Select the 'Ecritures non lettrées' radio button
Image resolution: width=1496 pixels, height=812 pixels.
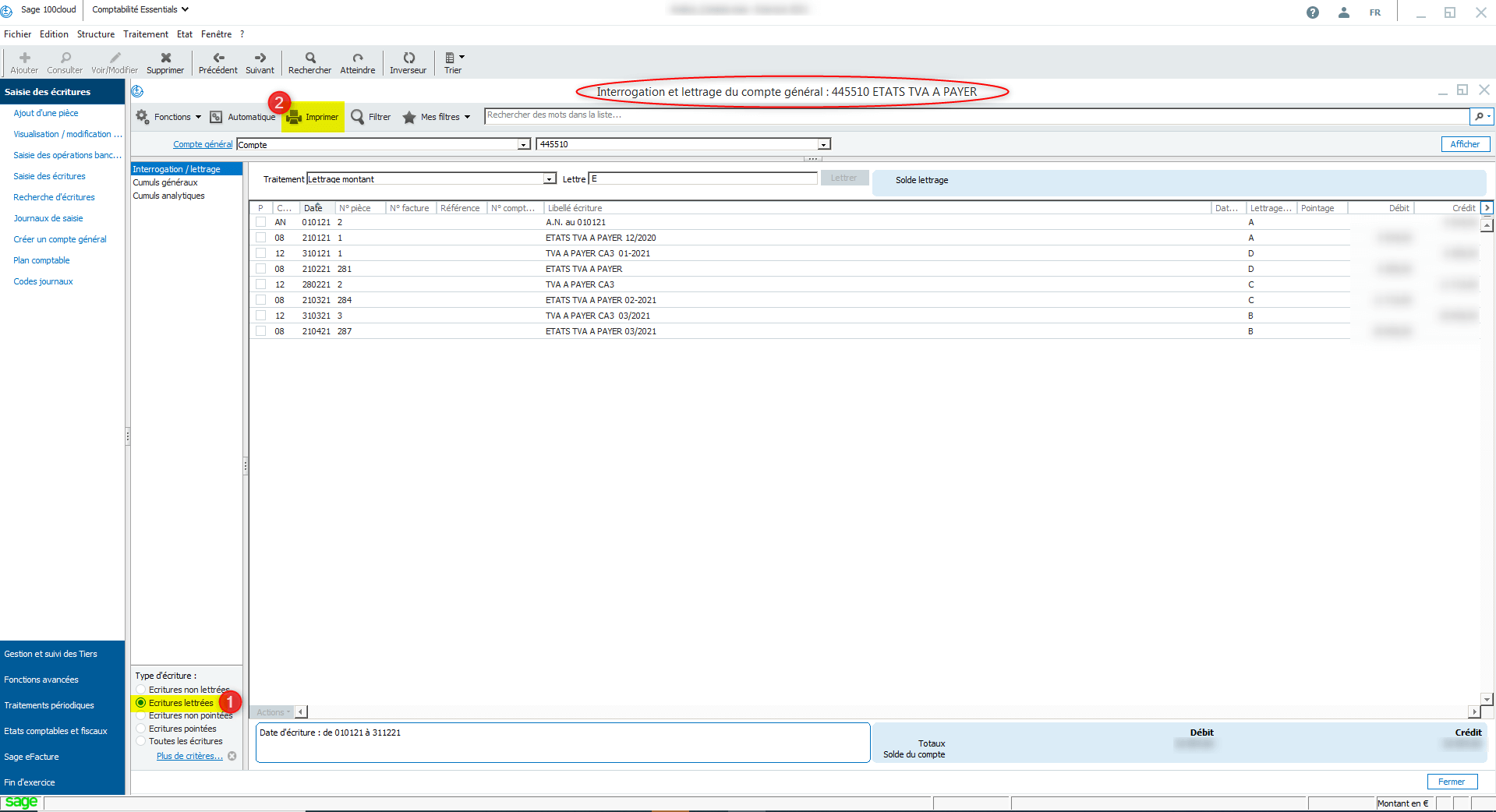click(x=141, y=690)
